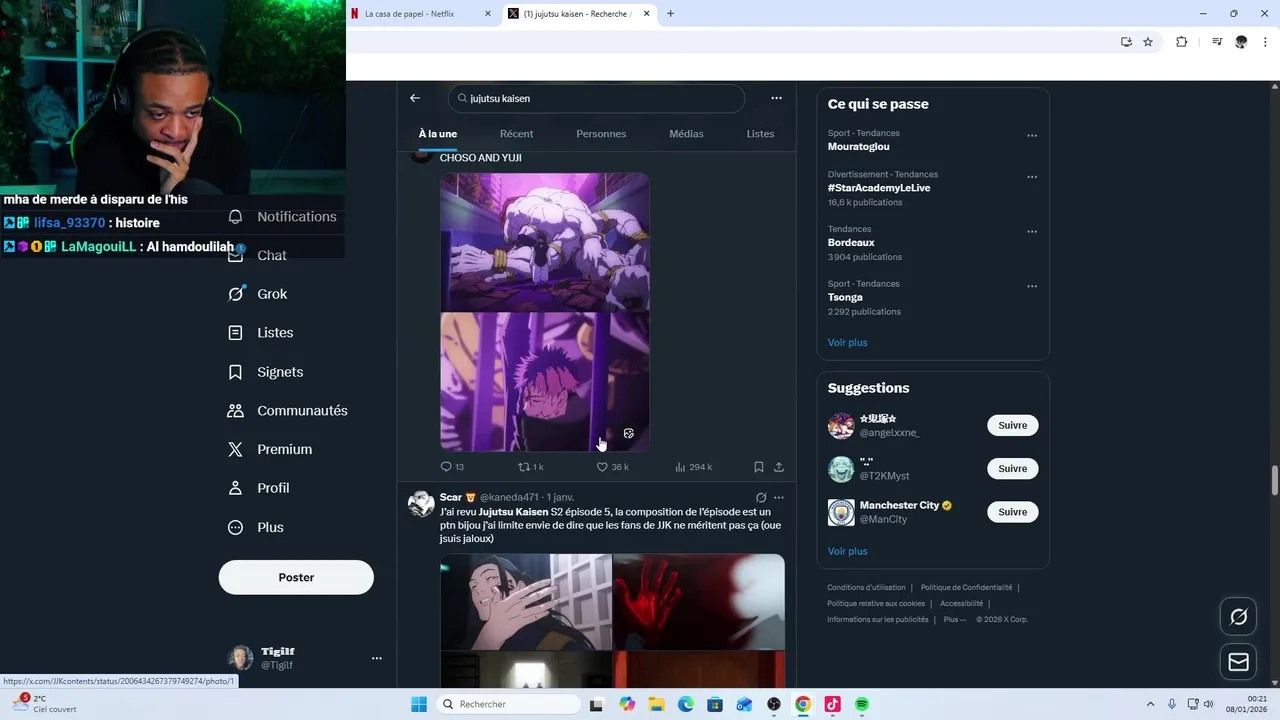Screen dimensions: 1280x720
Task: Click the page vertical scrollbar thumb
Action: point(1274,480)
